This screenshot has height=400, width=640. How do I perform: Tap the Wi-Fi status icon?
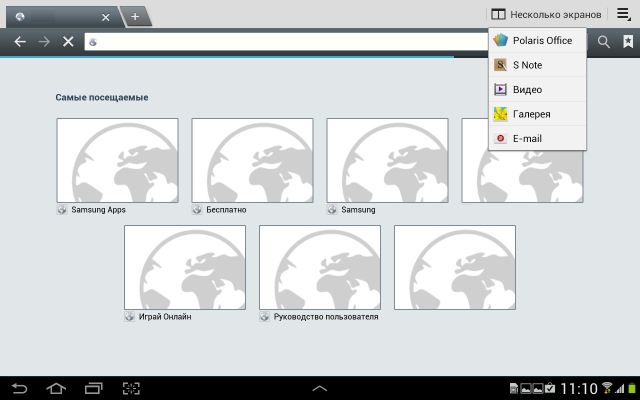(607, 388)
